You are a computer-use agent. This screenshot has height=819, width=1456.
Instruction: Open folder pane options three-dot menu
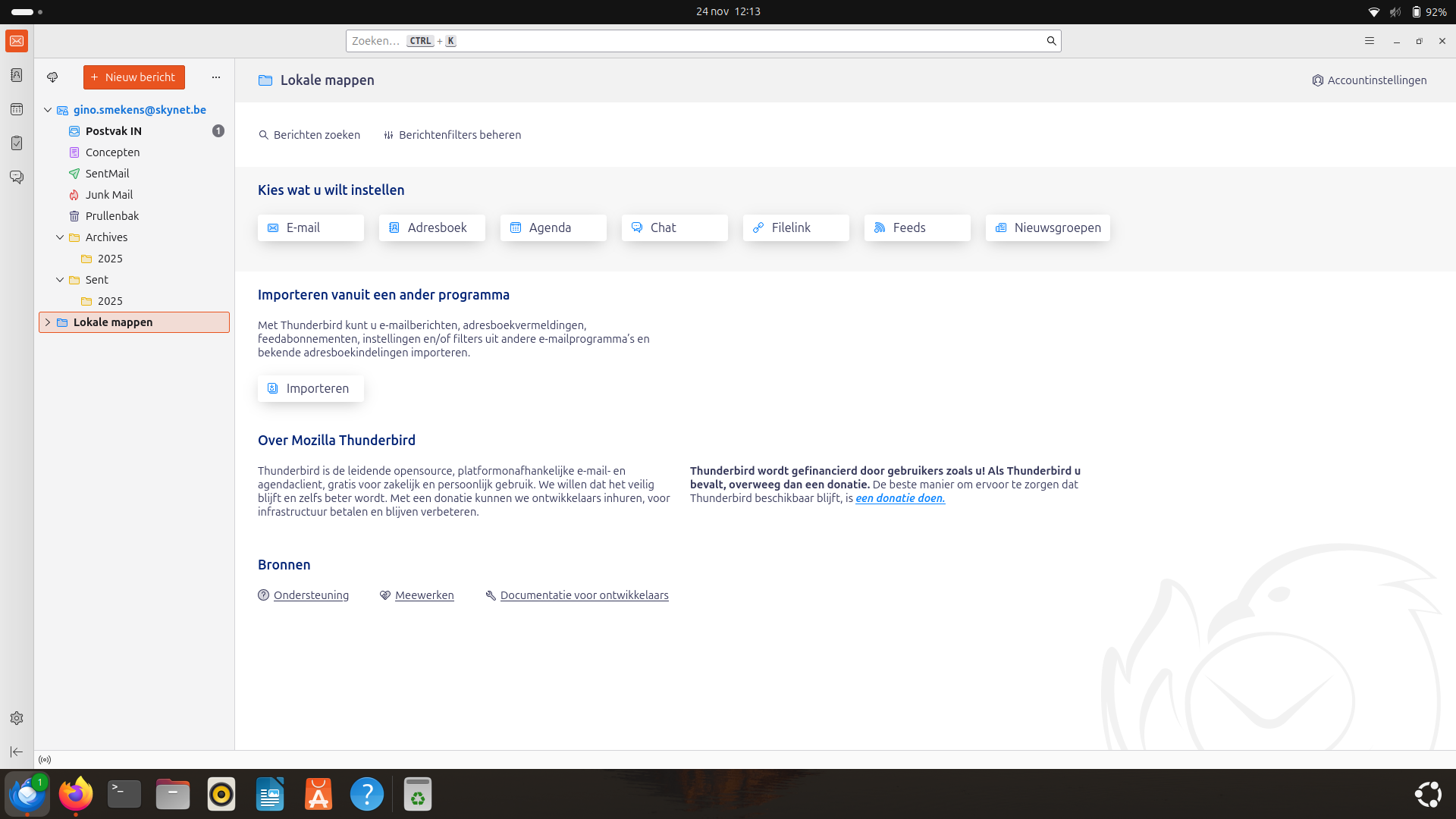point(216,77)
